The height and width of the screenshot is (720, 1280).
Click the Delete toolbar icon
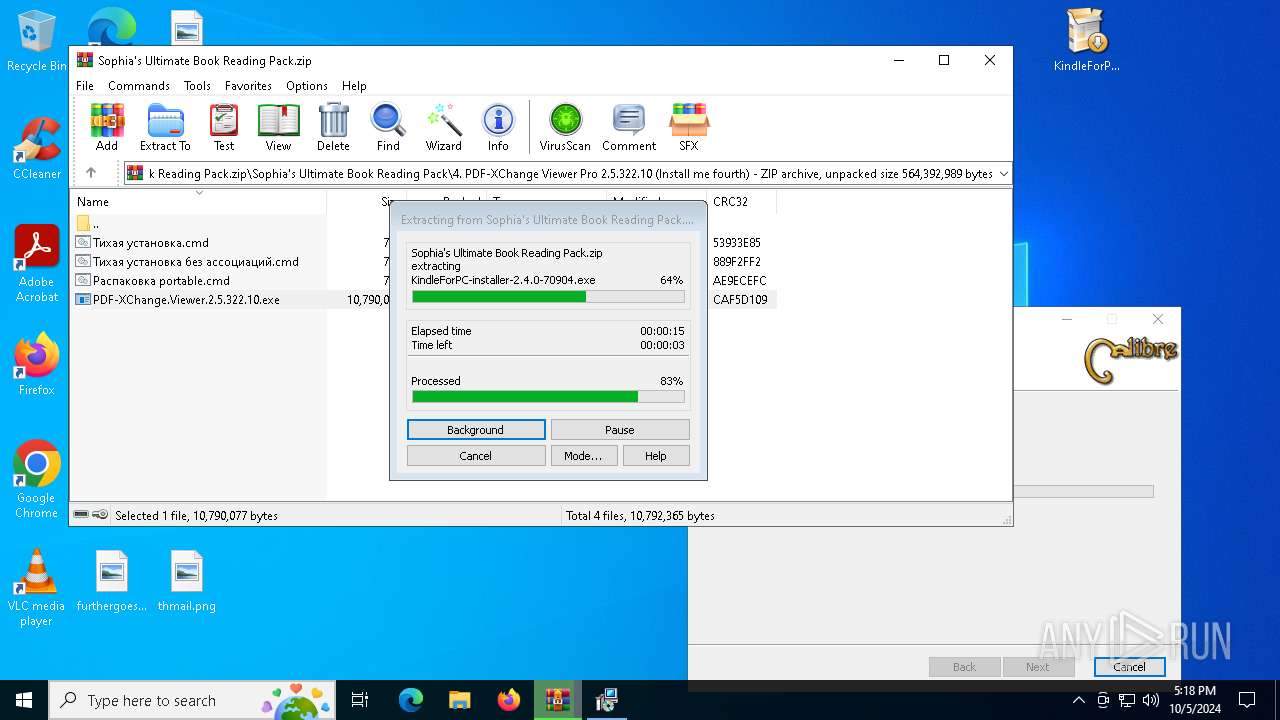tap(333, 127)
